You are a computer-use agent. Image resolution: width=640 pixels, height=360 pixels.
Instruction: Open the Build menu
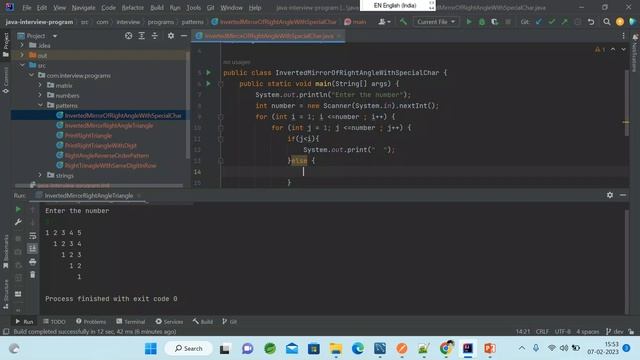tap(157, 7)
